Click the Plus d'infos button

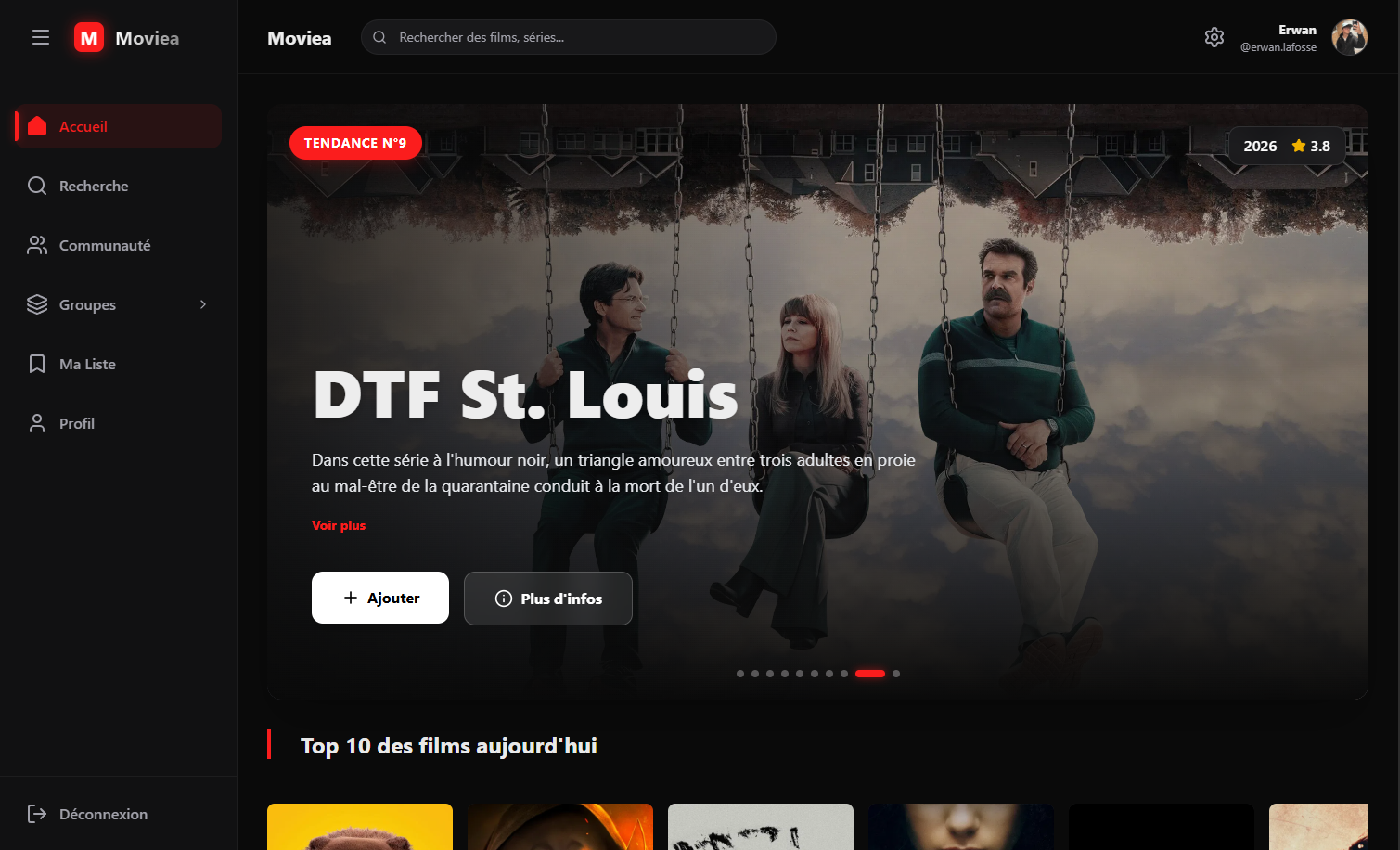pos(547,599)
